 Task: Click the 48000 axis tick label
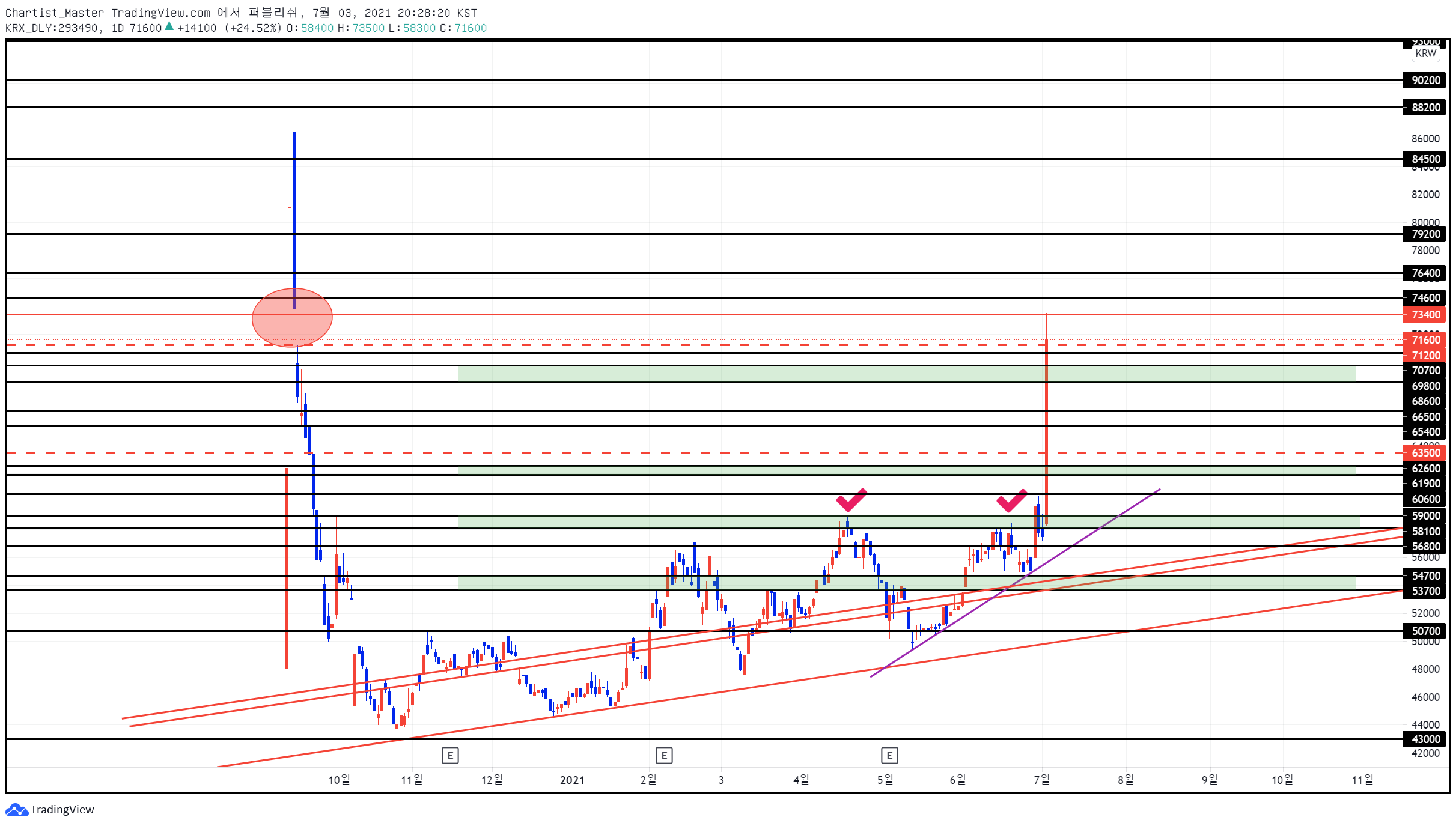[1425, 669]
